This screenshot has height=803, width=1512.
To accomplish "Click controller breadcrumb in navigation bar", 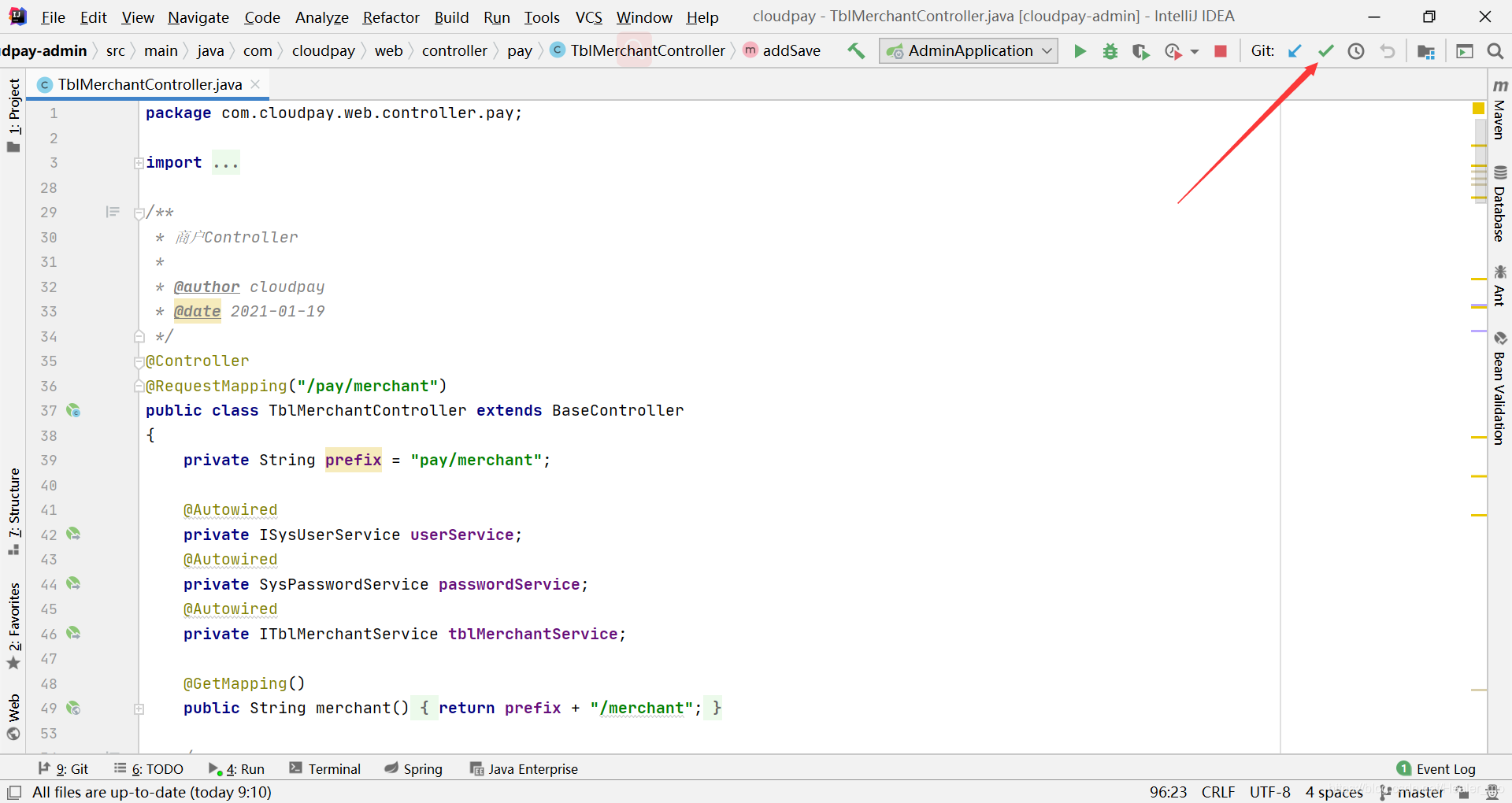I will pos(454,51).
